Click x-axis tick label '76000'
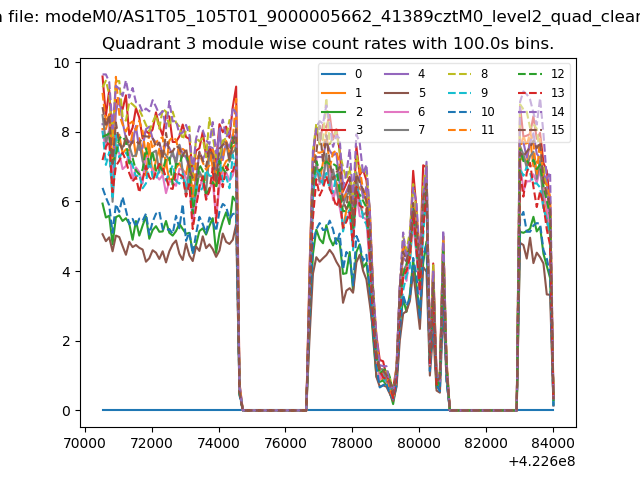This screenshot has width=640, height=480. 286,443
